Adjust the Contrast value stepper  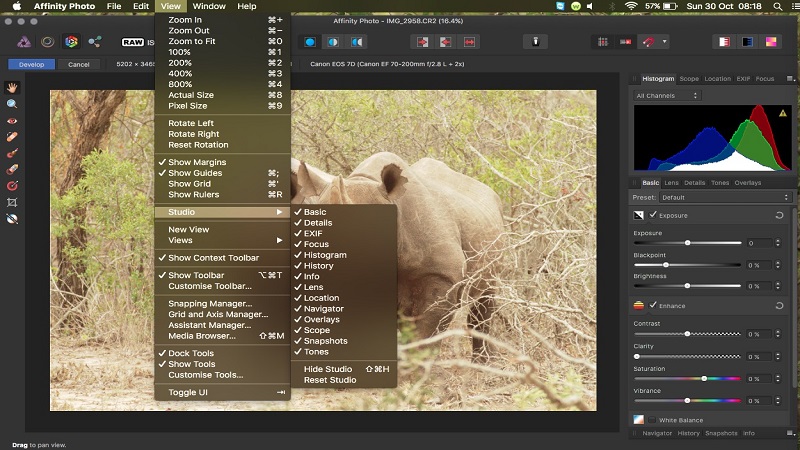tap(778, 334)
